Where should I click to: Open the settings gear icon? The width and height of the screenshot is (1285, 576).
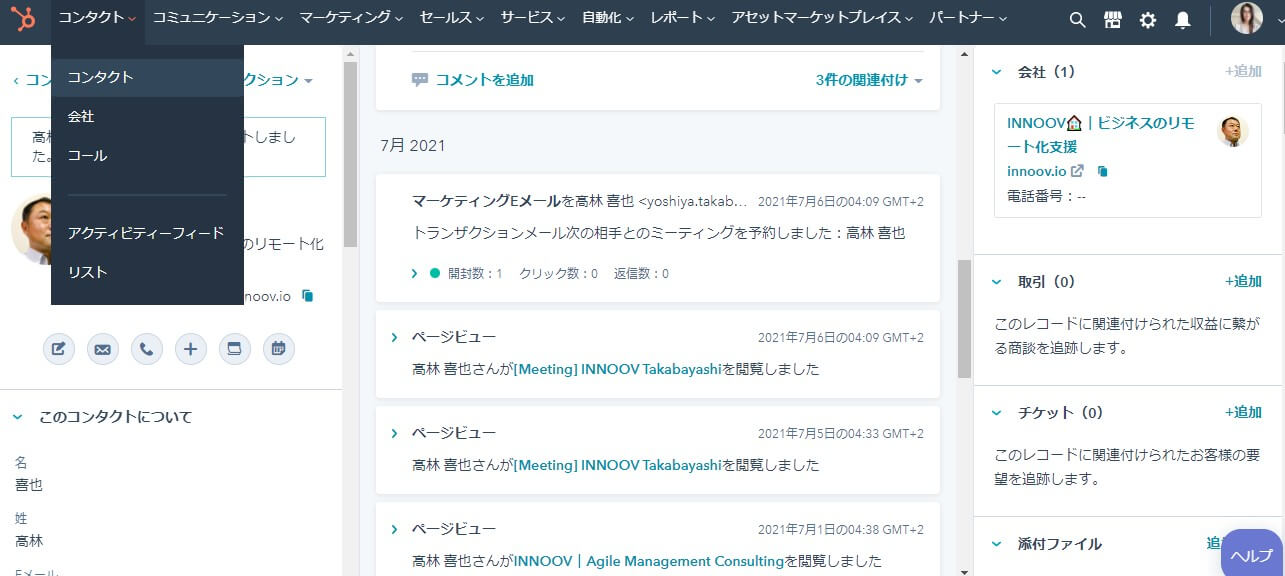1148,20
